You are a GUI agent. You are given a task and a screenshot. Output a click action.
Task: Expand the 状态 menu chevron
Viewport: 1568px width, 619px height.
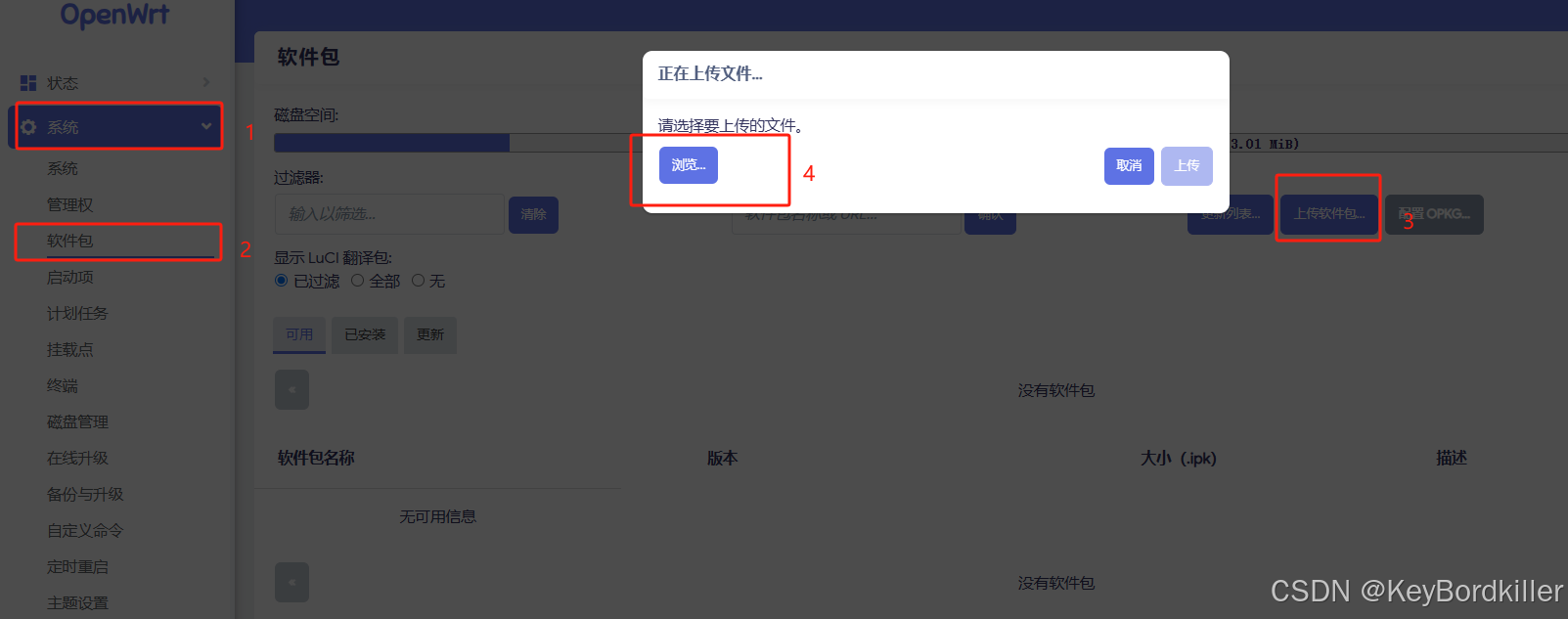click(x=206, y=82)
